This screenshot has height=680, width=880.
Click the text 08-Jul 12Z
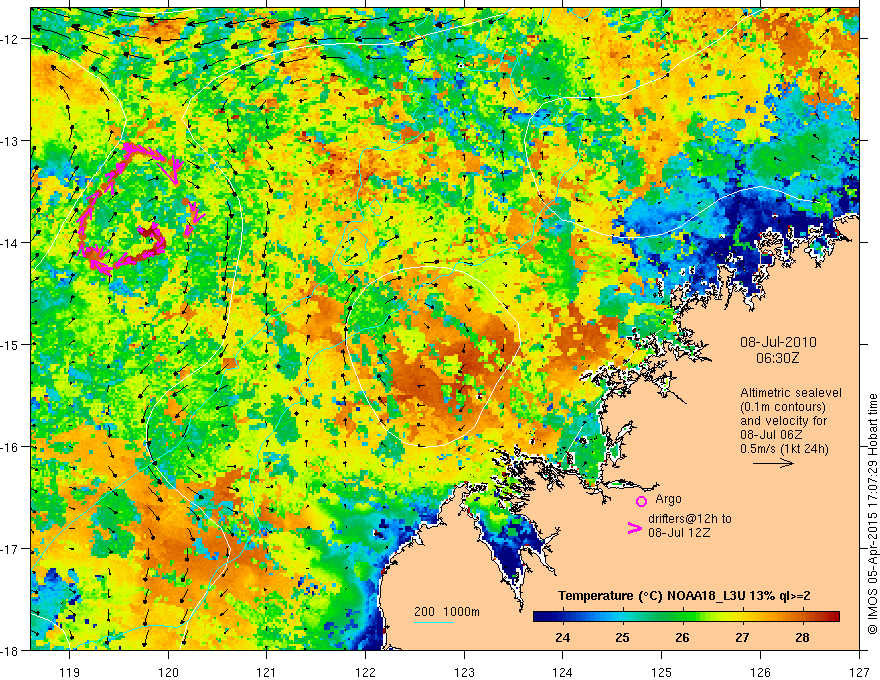click(679, 532)
